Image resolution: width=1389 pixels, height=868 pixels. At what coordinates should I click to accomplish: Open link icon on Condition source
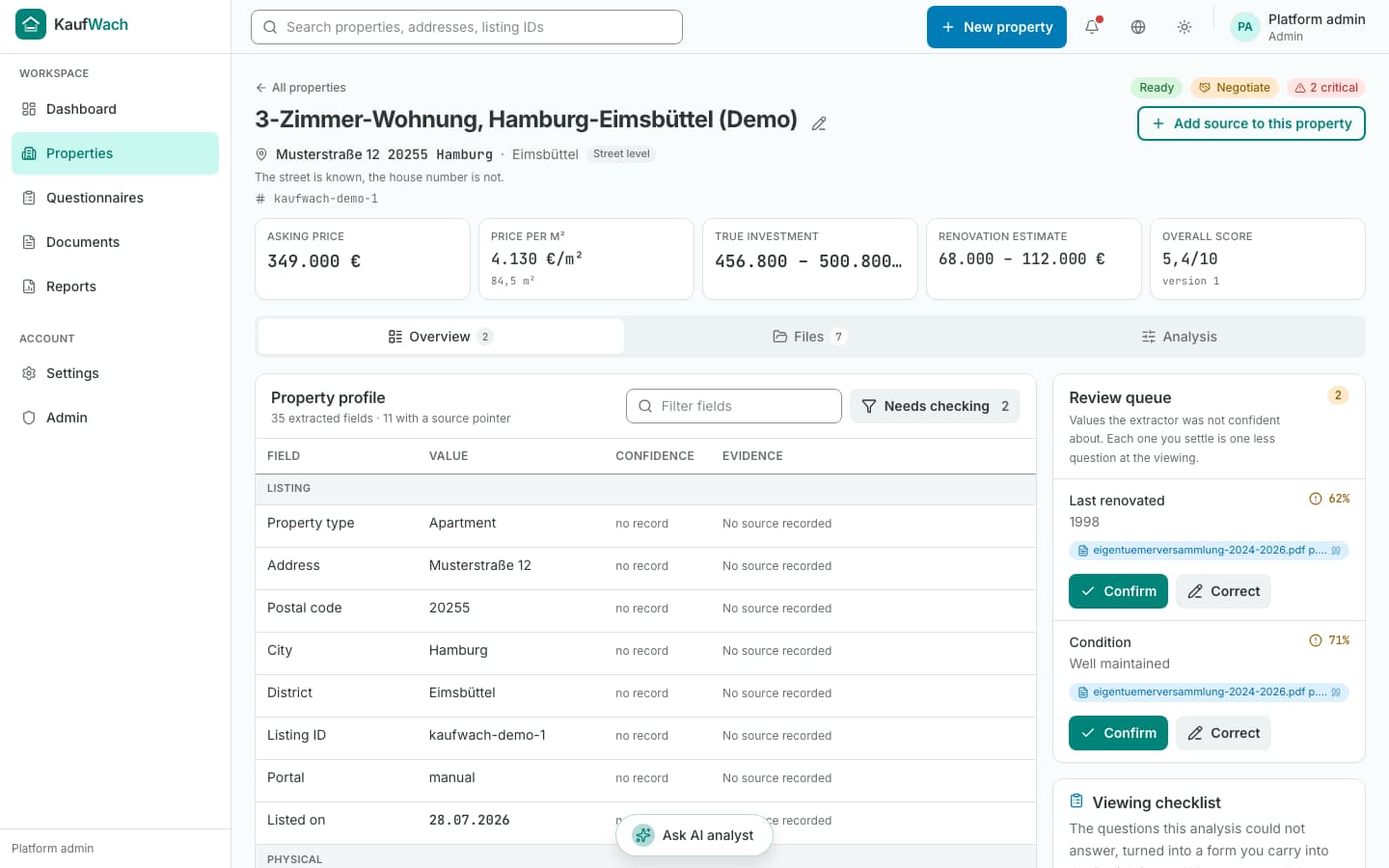point(1336,692)
